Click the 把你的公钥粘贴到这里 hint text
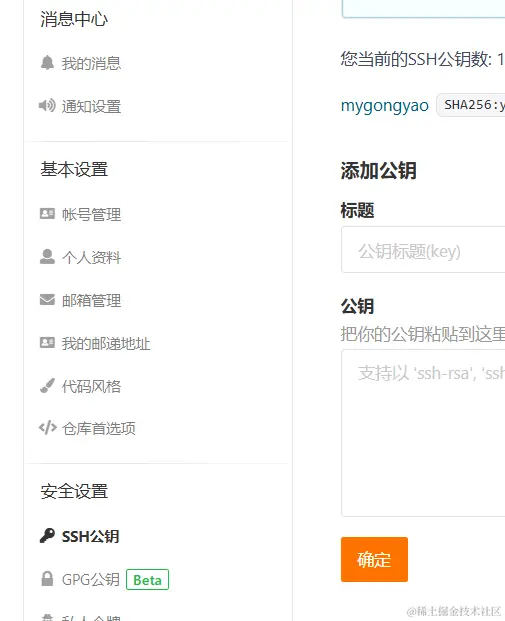The image size is (505, 621). pos(423,334)
